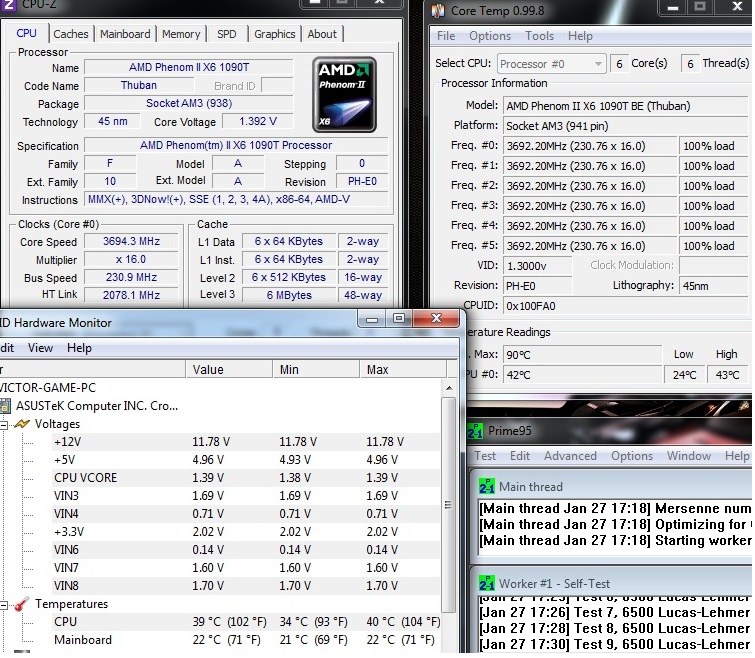Click the Voltages lightning icon
Screen dimensions: 755x658
pyautogui.click(x=22, y=424)
